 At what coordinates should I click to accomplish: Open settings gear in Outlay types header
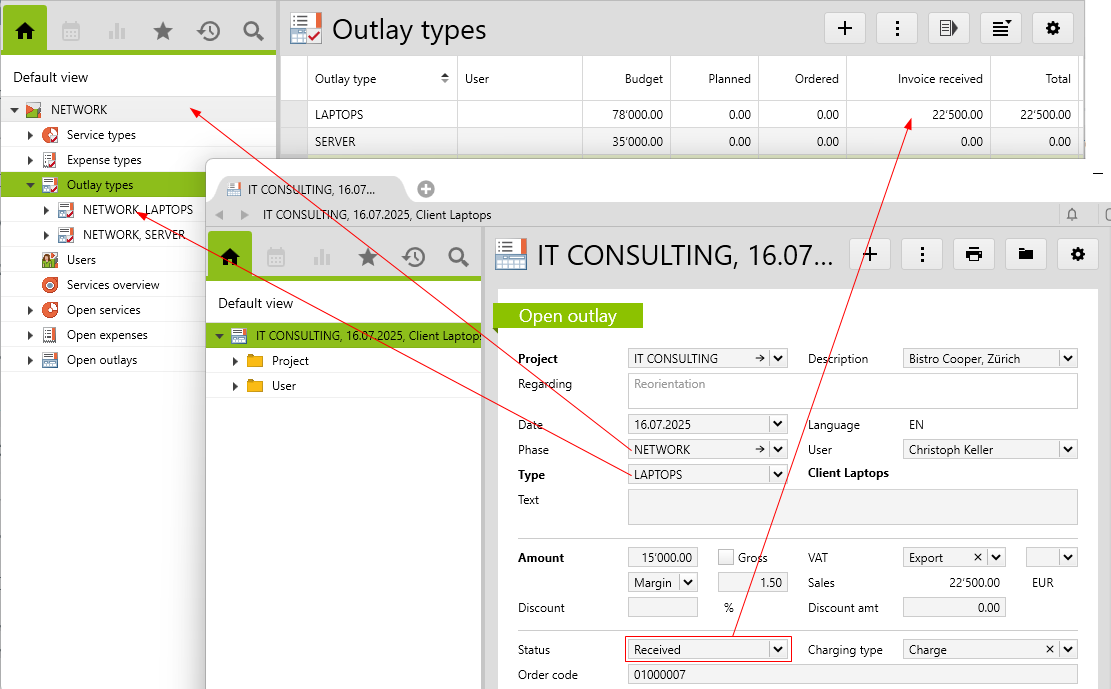(1052, 28)
